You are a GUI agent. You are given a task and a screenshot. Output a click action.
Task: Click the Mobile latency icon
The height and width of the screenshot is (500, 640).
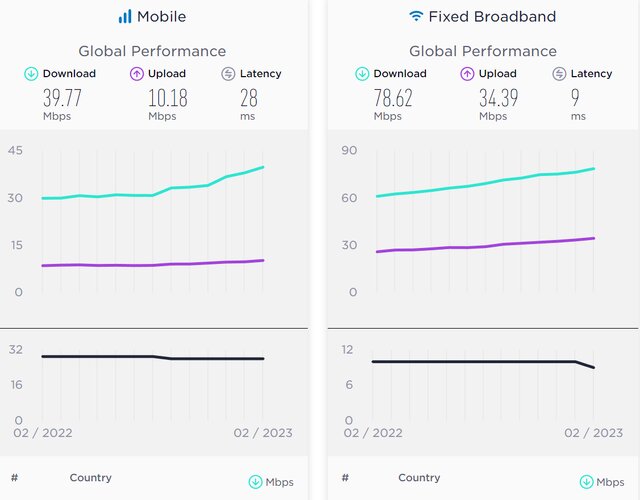point(228,73)
